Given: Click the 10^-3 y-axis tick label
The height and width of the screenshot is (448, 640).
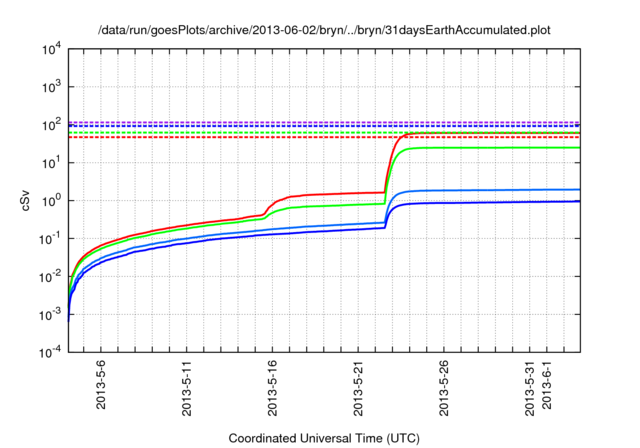Looking at the screenshot, I should 49,315.
